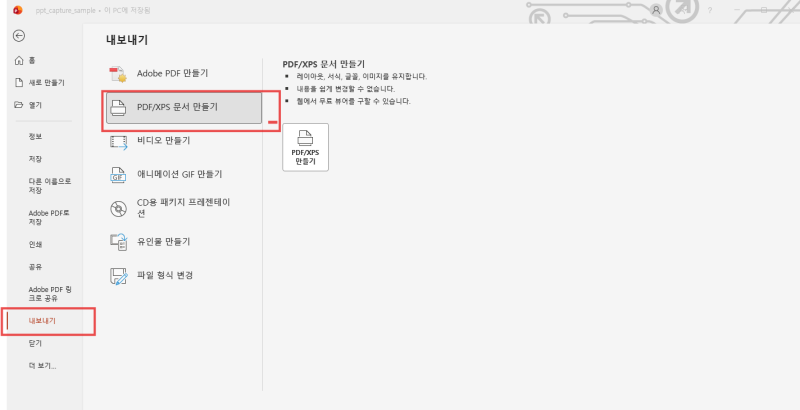Click the CD disc icon for CD용 패키지

(118, 209)
